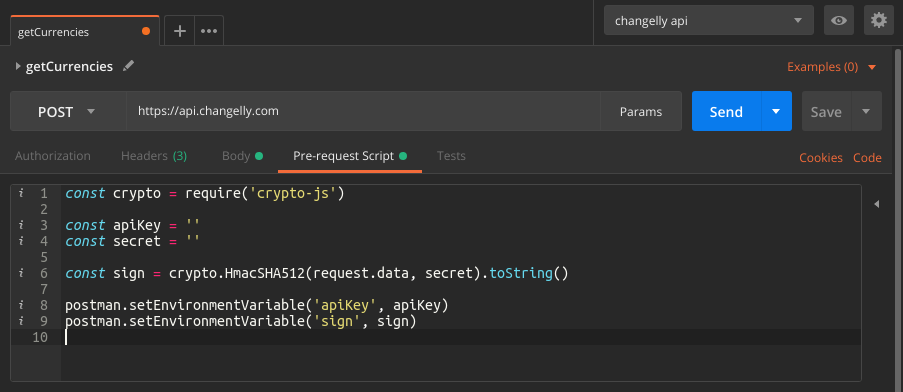Open the POST method dropdown
The width and height of the screenshot is (903, 392).
coord(68,111)
